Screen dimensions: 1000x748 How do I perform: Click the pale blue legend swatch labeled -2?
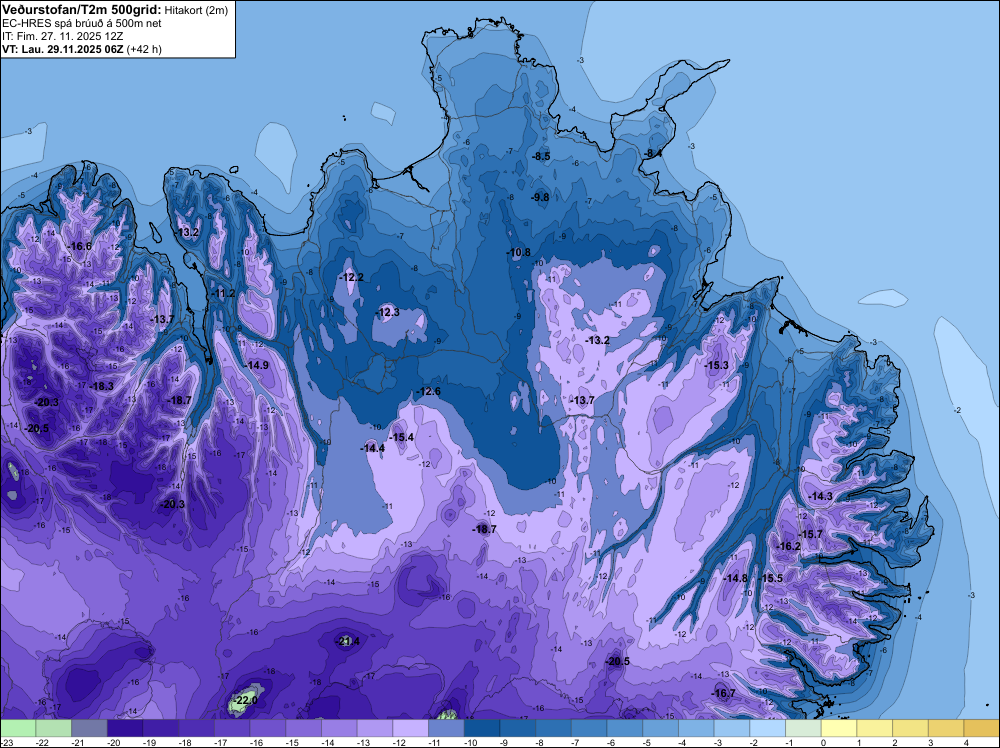click(767, 728)
